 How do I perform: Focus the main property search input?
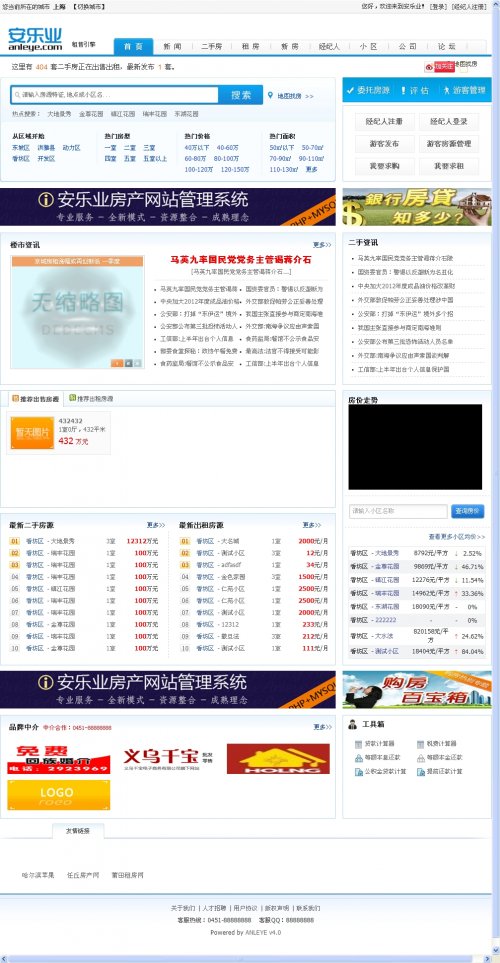click(115, 95)
